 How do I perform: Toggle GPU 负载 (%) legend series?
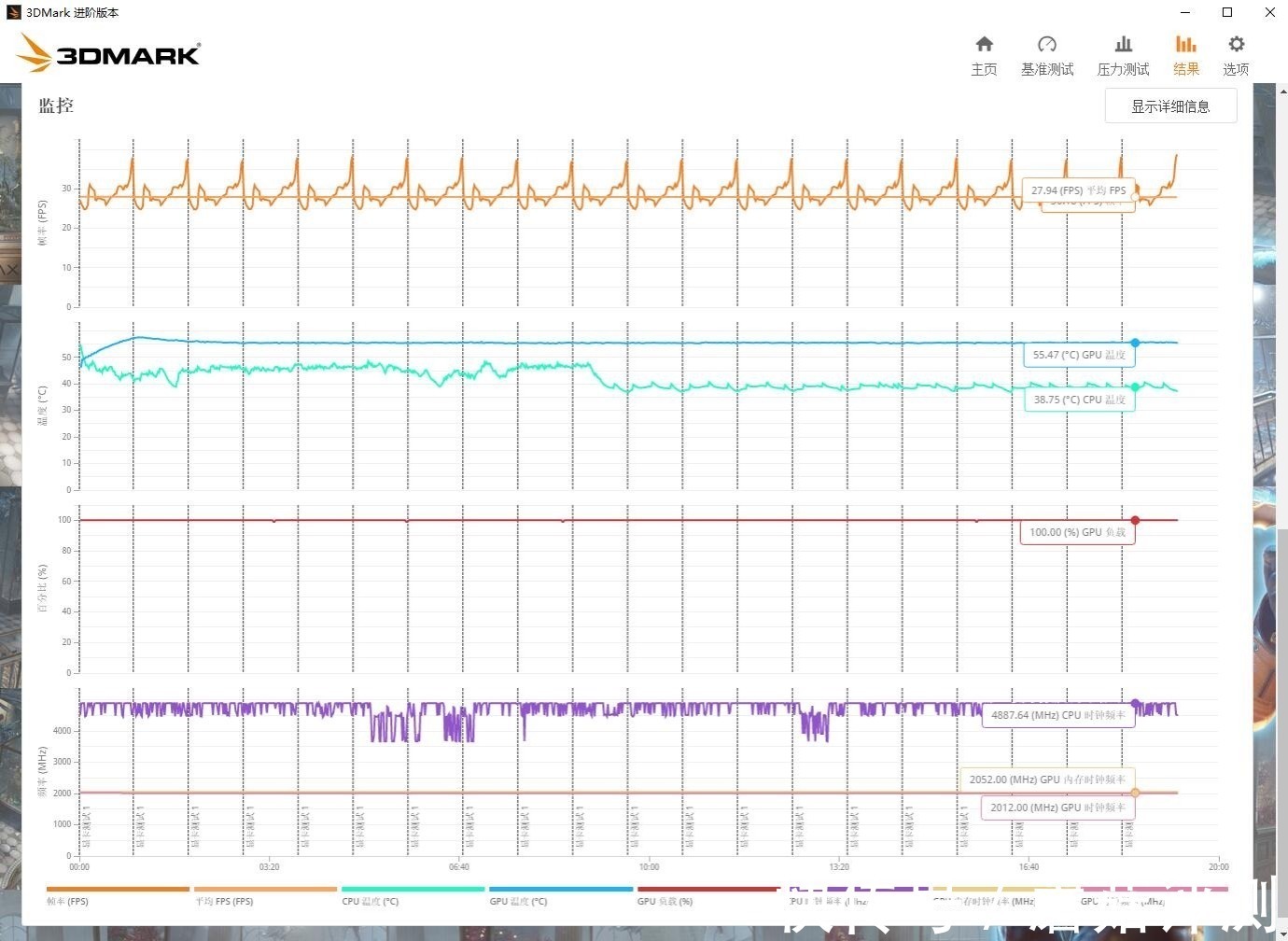708,895
